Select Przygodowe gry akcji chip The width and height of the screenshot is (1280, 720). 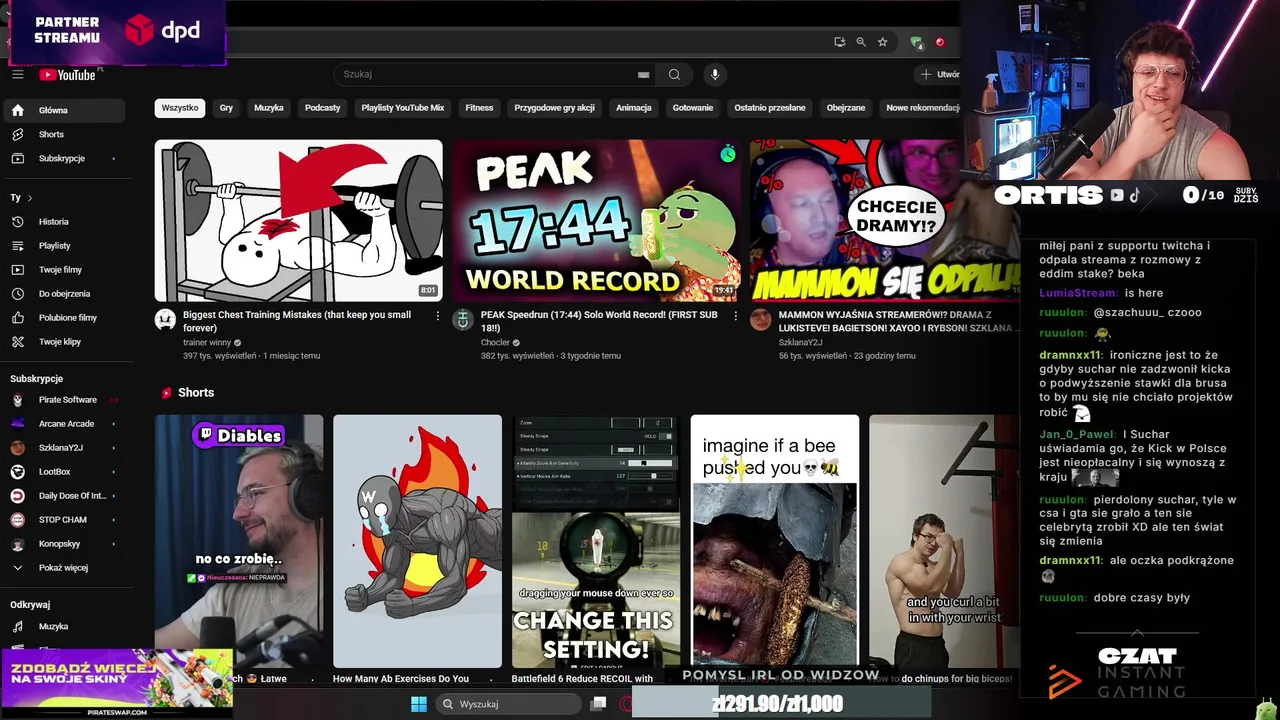pos(554,108)
